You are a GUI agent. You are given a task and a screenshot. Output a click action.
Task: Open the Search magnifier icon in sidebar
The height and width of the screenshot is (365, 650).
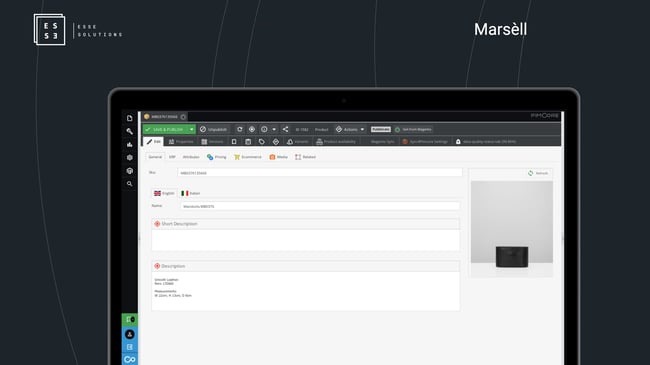point(129,184)
